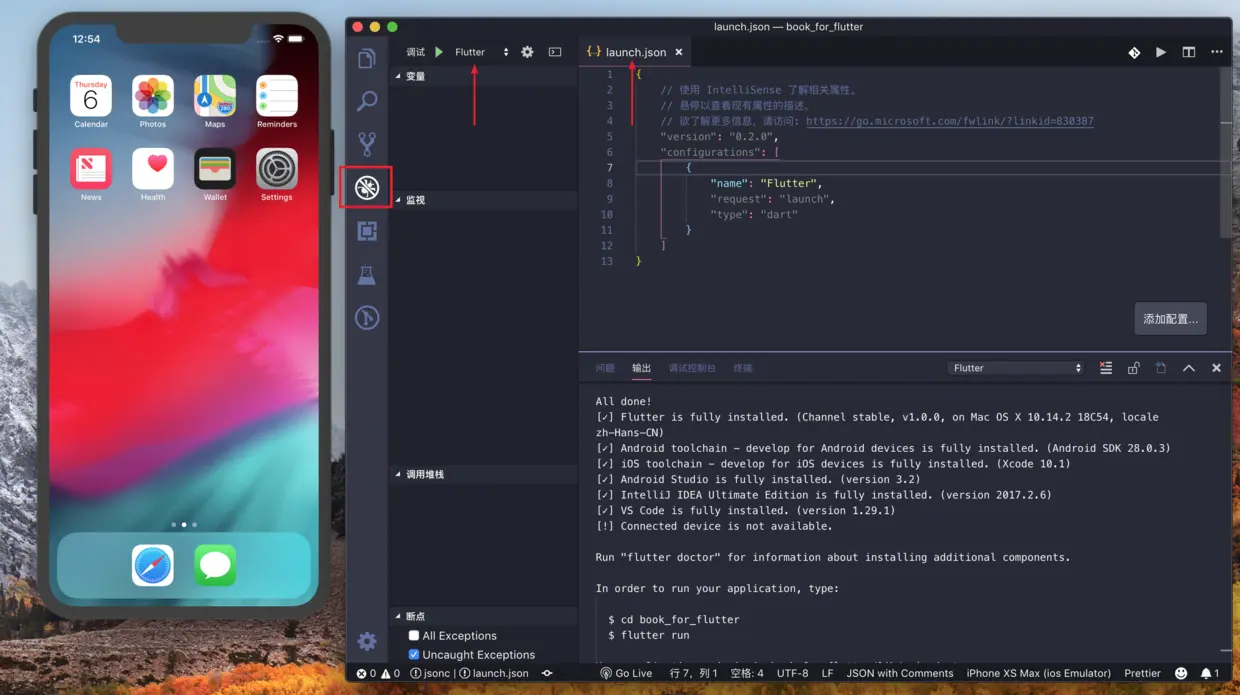Switch to the 问题 problems tab
This screenshot has height=695, width=1240.
click(605, 368)
